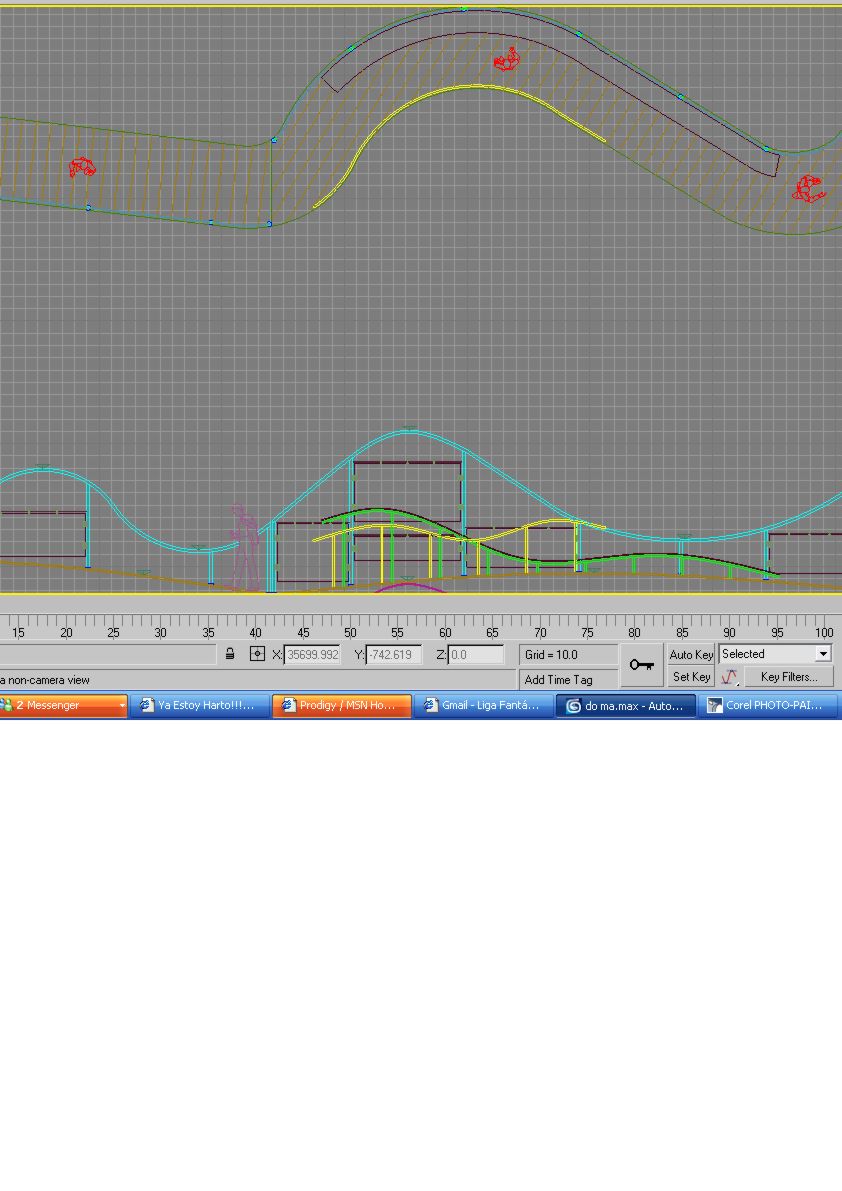Switch to Gmail - Liga Fantá taskbar window
842x1191 pixels.
click(484, 706)
